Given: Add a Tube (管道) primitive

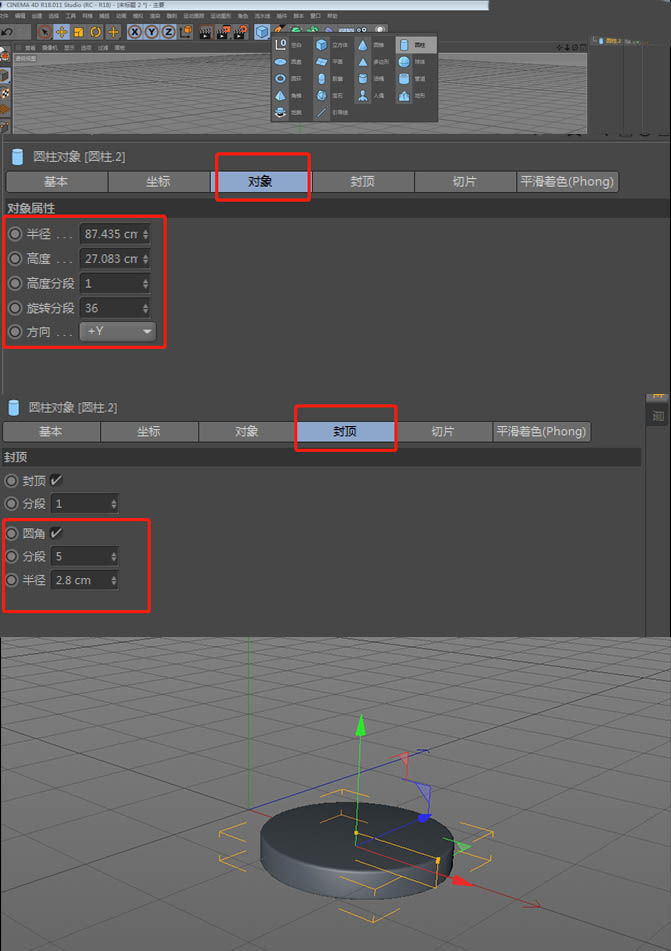Looking at the screenshot, I should coord(404,78).
